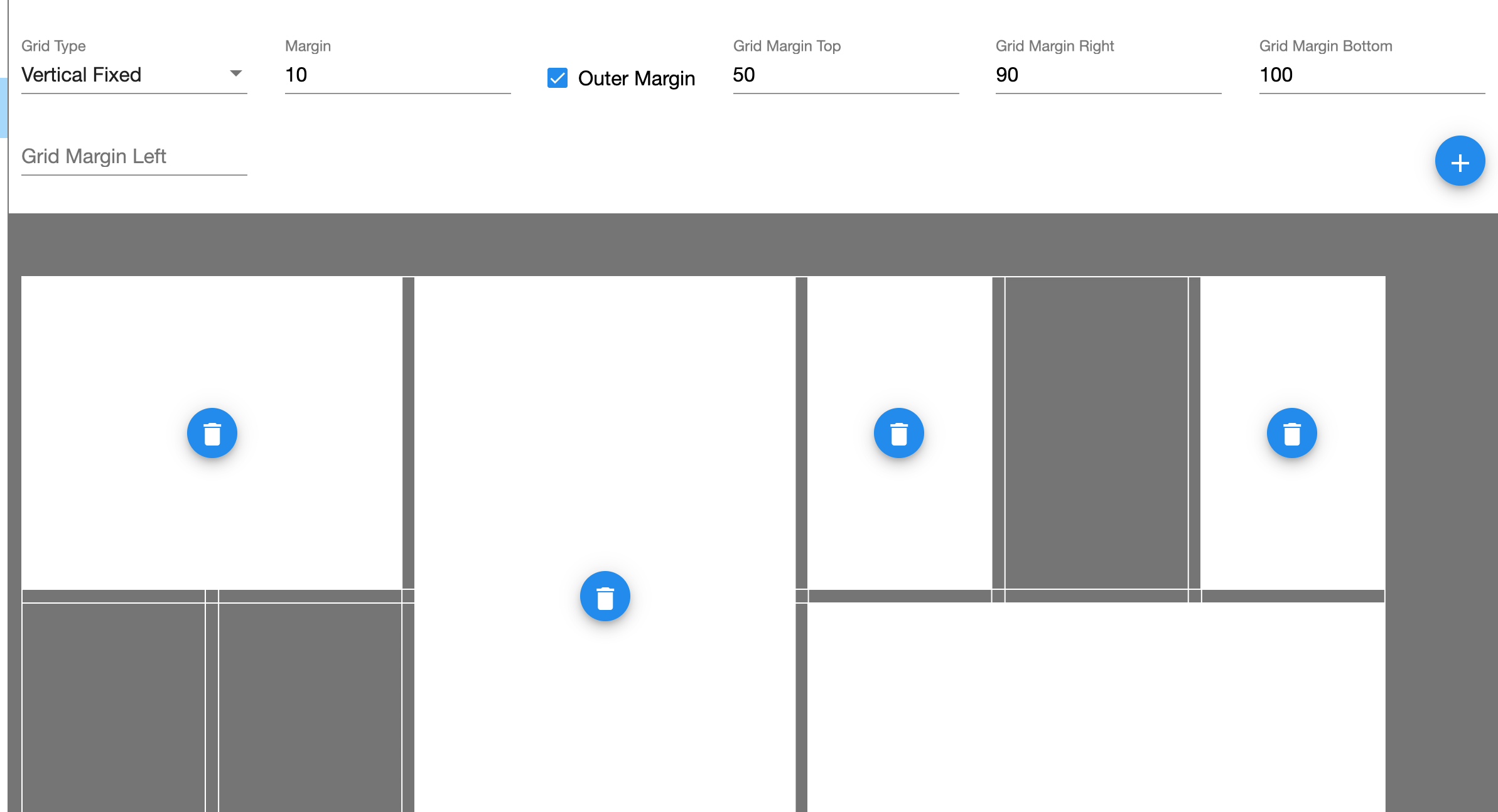The height and width of the screenshot is (812, 1498).
Task: Focus the Margin input field
Action: coord(397,75)
